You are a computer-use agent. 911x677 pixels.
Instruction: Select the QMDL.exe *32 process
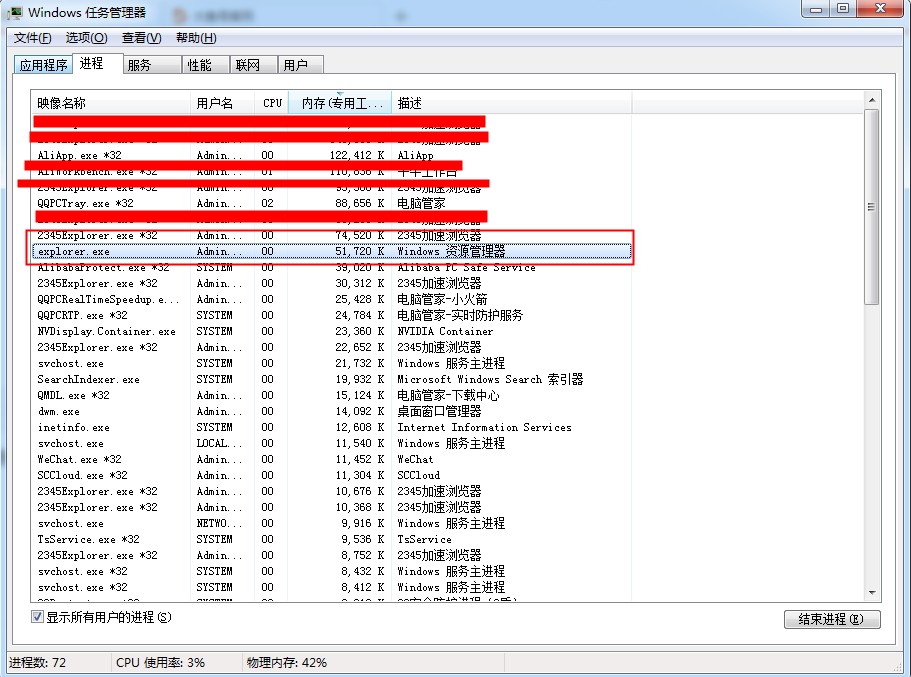[331, 395]
